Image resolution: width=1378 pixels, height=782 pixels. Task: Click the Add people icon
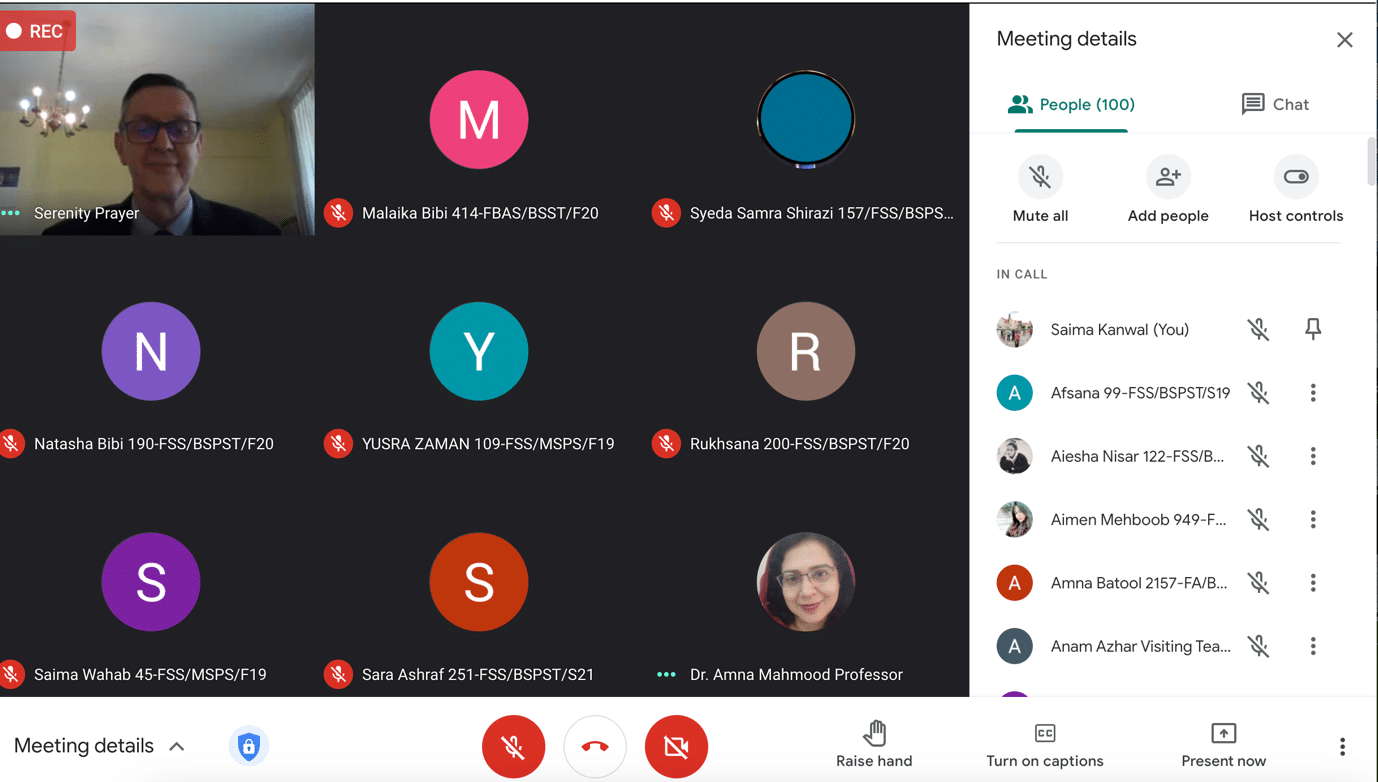[1168, 177]
